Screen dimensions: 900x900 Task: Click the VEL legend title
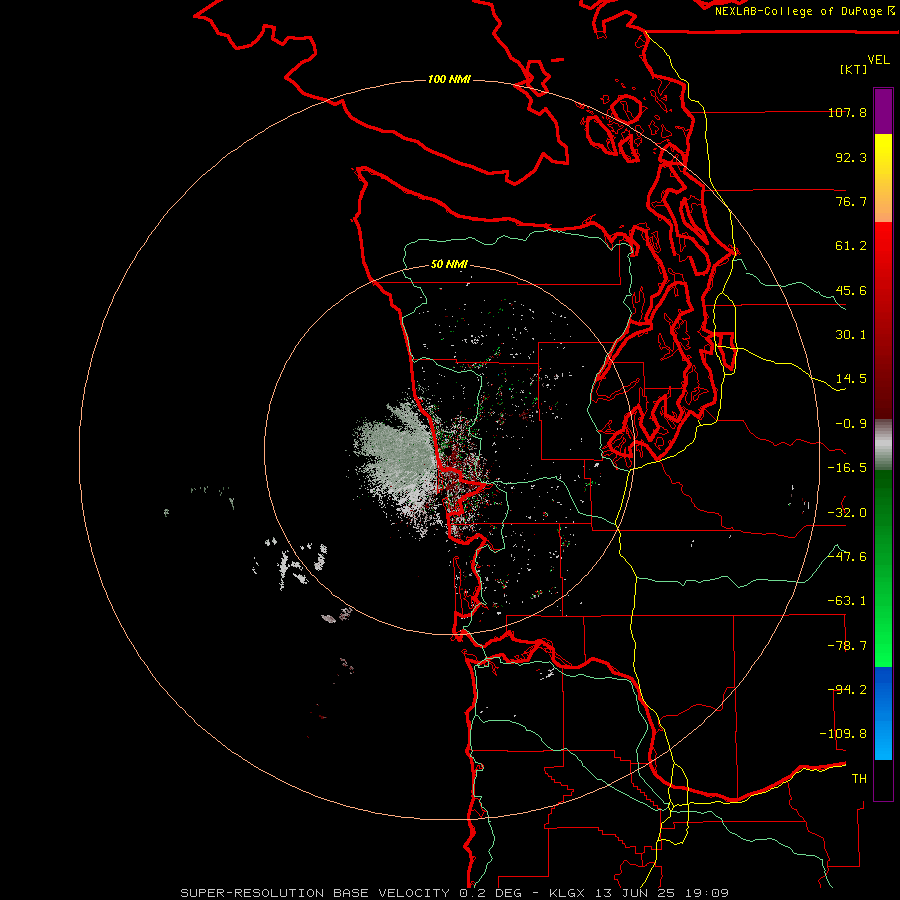pyautogui.click(x=878, y=60)
